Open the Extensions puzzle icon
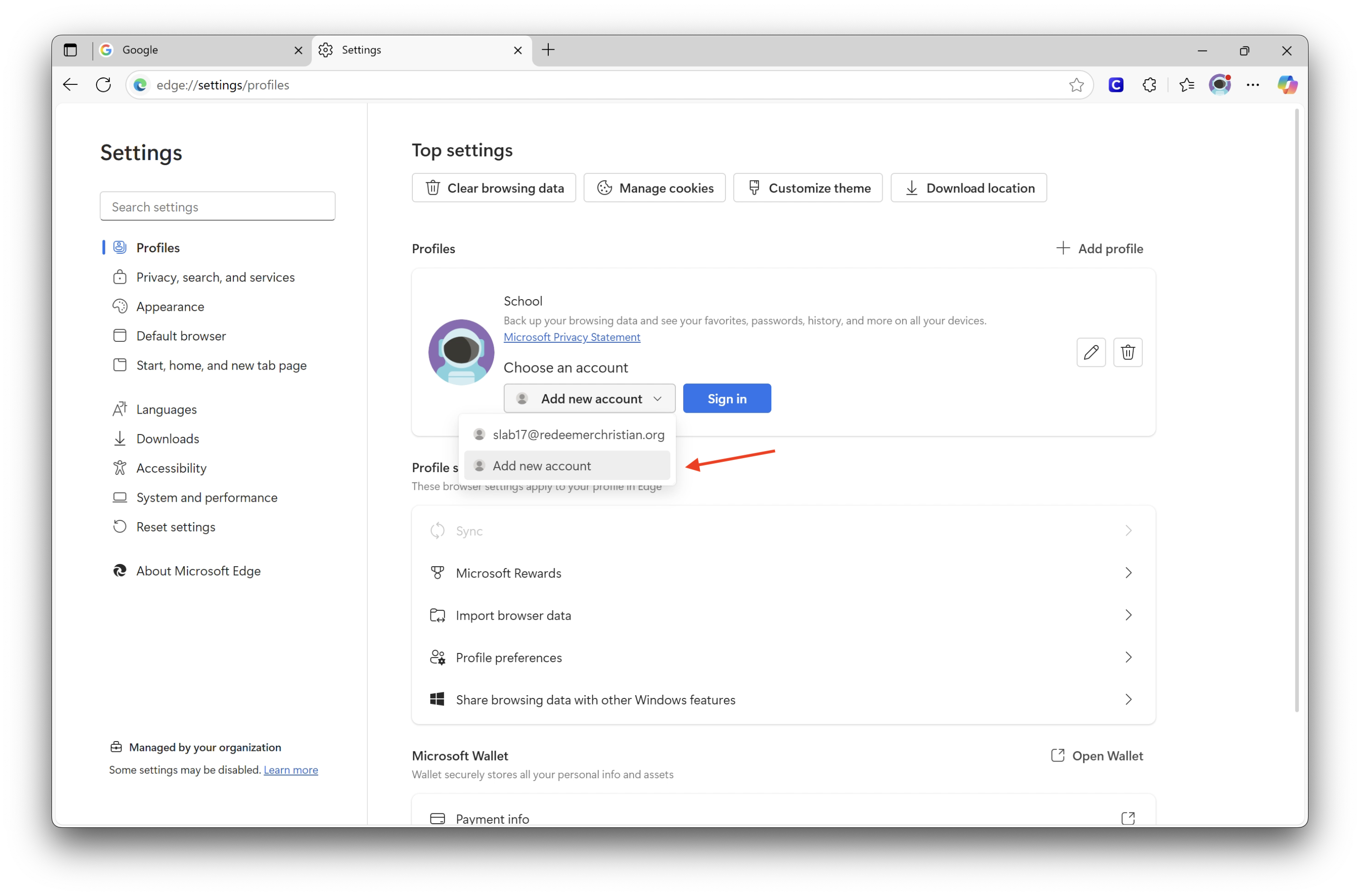The image size is (1360, 896). [1149, 84]
